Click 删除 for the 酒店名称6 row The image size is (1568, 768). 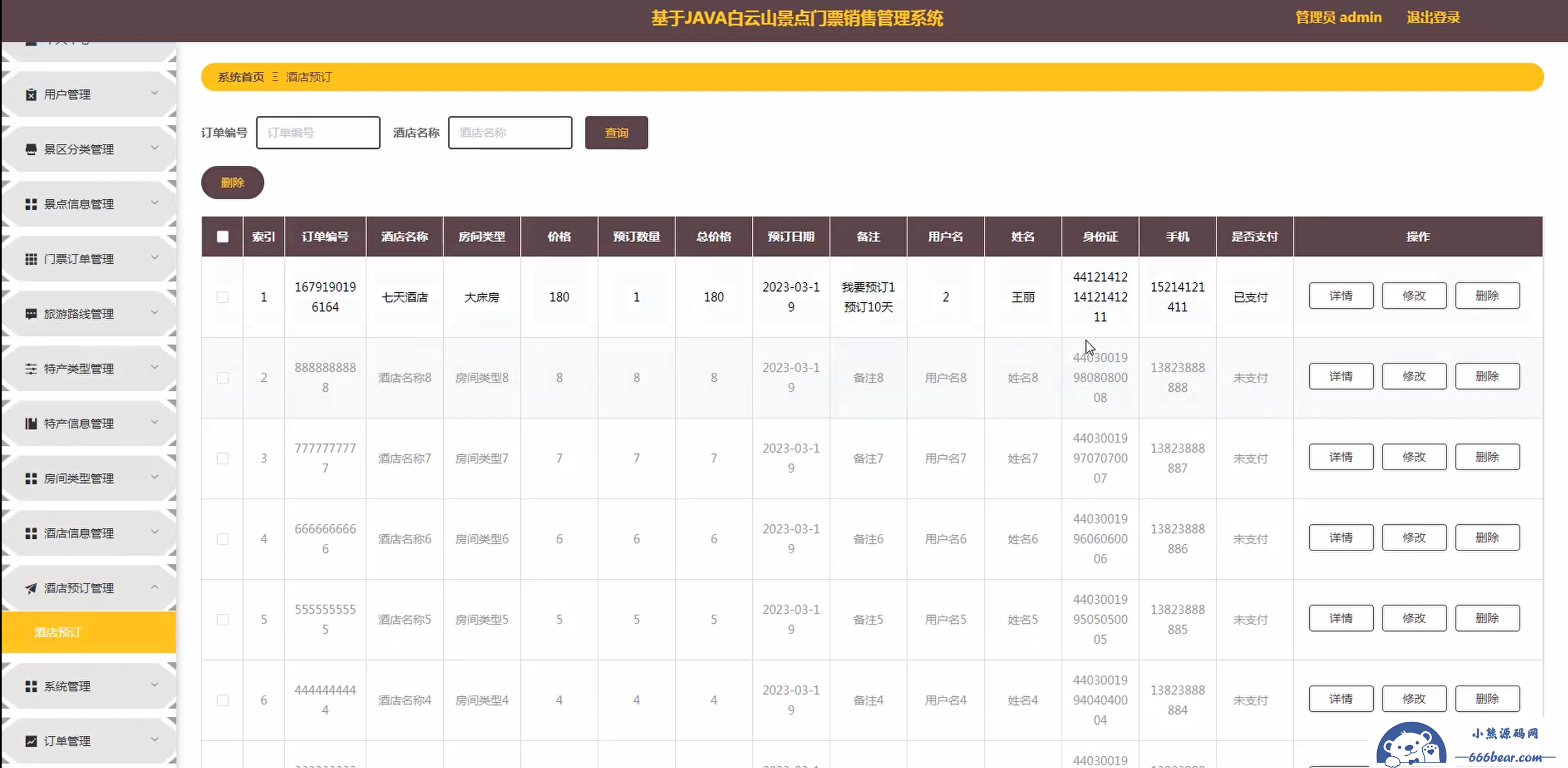[1487, 538]
